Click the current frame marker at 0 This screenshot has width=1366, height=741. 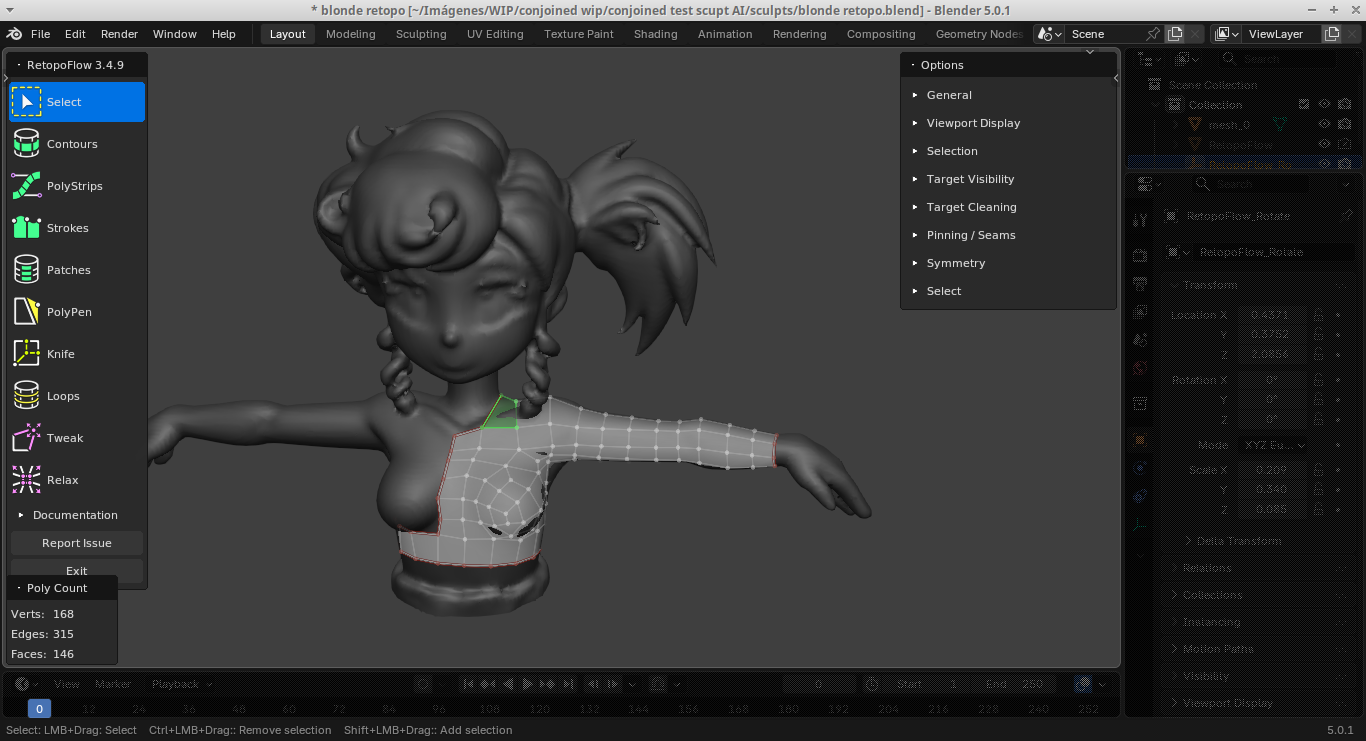point(39,709)
